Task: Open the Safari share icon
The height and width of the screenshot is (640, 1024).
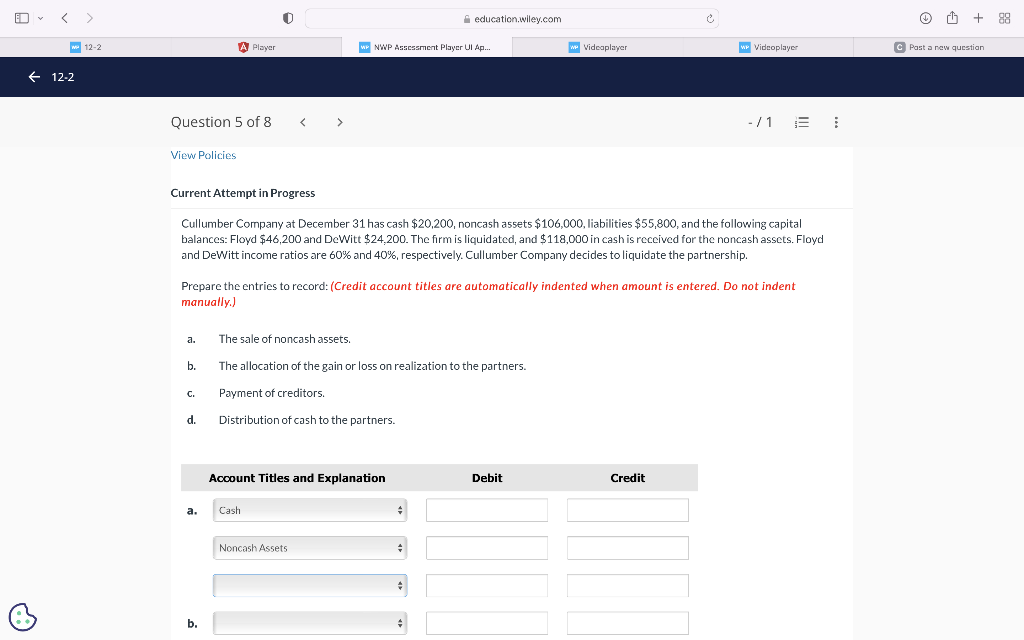Action: [x=952, y=17]
